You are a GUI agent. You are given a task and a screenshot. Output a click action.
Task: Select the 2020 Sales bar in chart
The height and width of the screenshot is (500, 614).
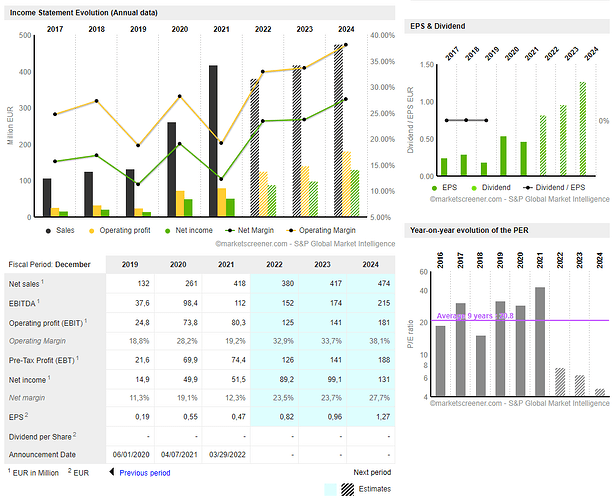pyautogui.click(x=172, y=170)
